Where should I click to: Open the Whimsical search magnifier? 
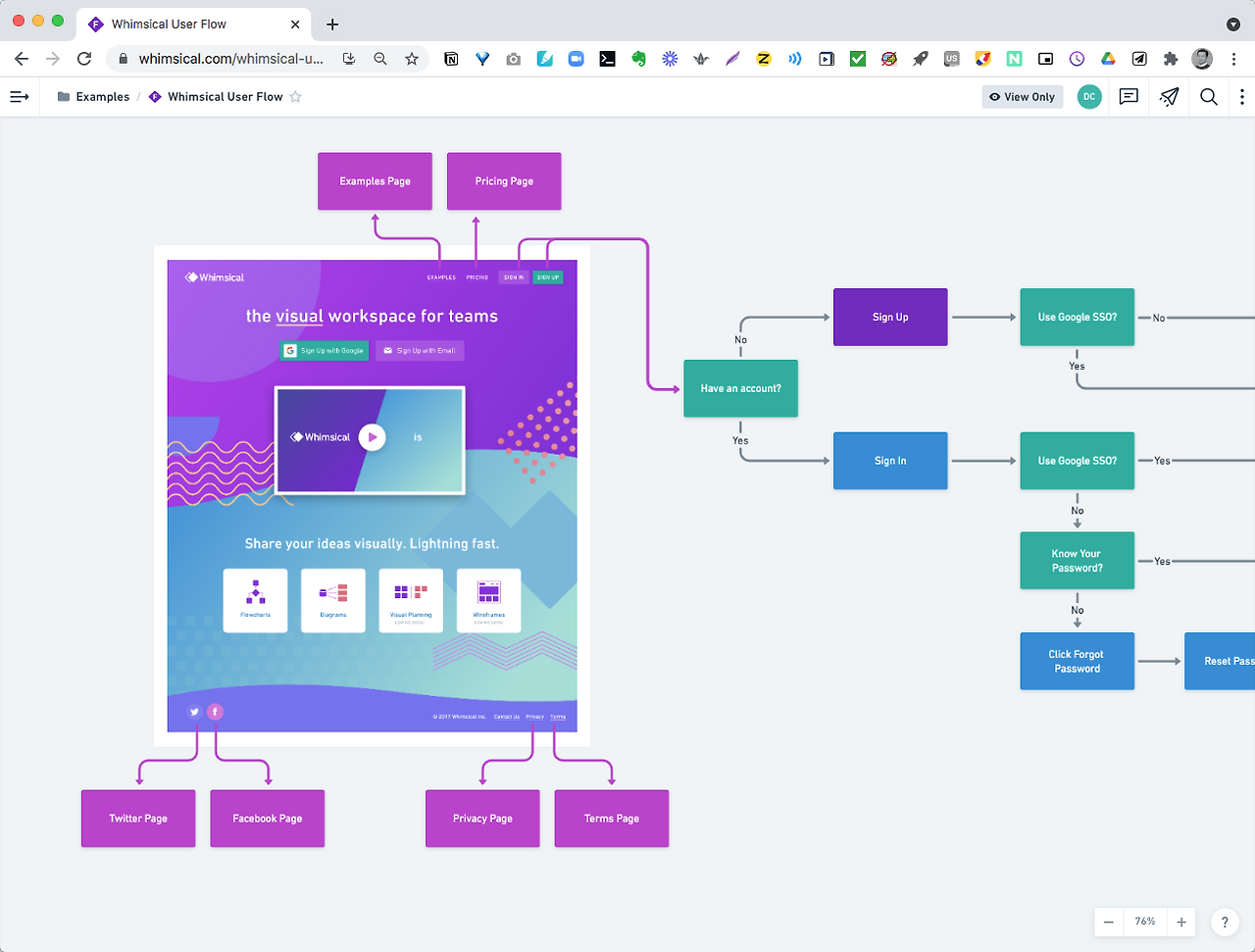click(1209, 97)
